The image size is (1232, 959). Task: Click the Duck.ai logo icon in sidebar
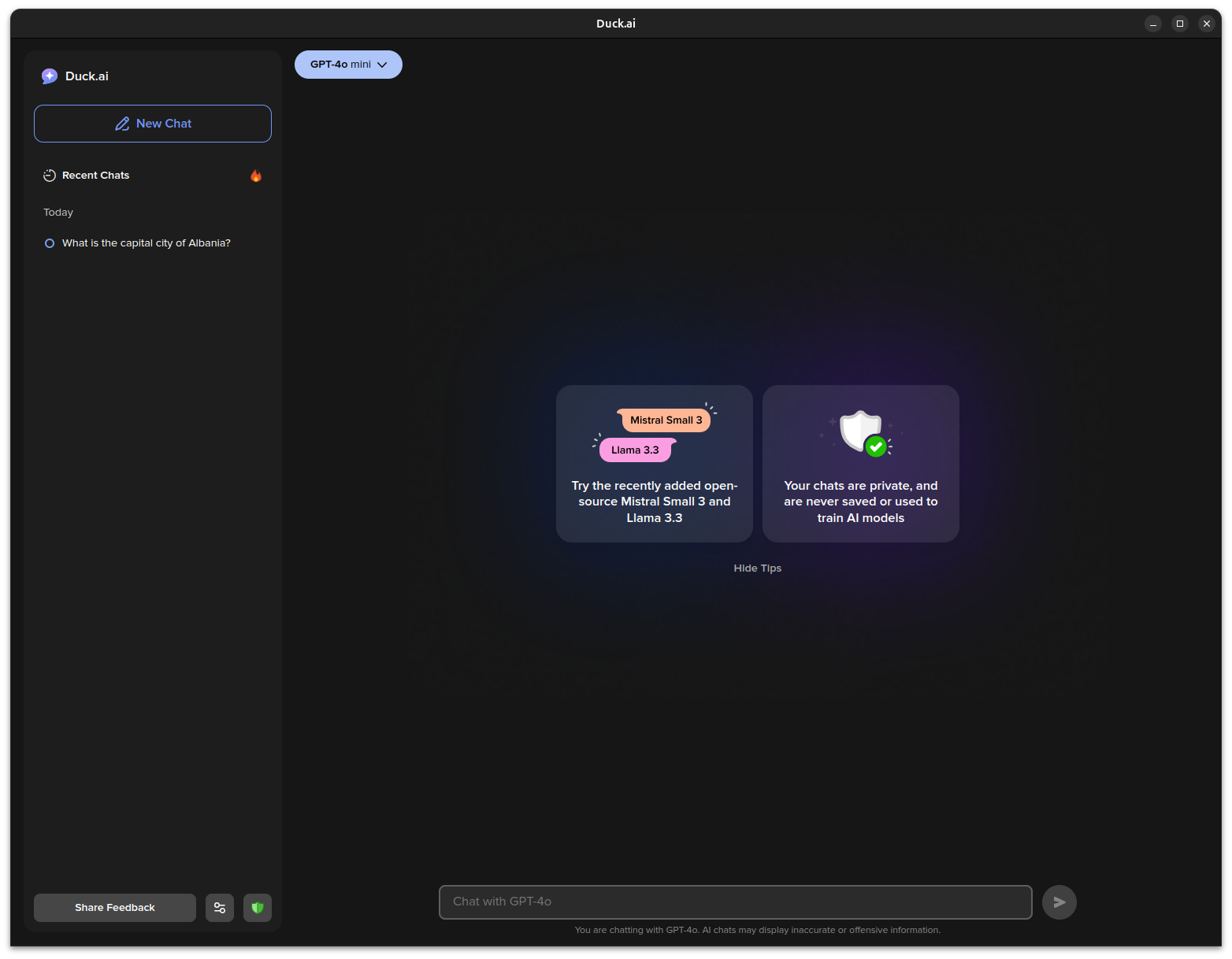[50, 76]
